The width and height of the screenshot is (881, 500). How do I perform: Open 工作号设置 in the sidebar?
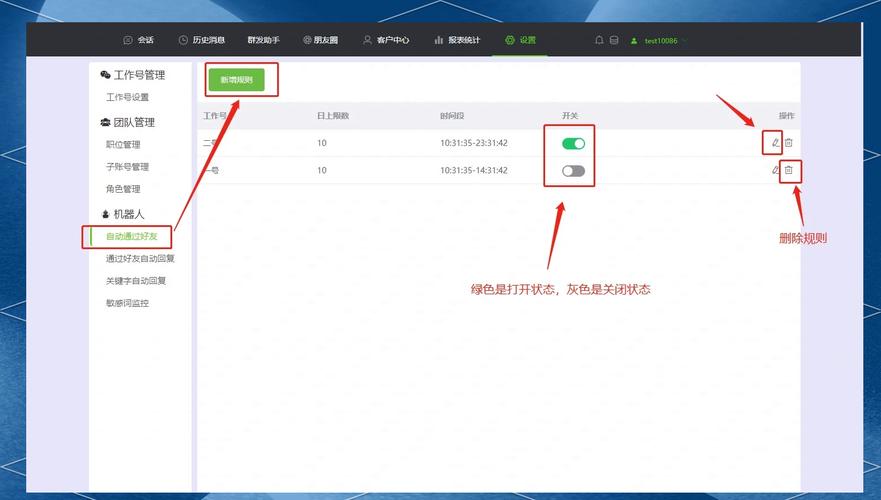[x=128, y=97]
